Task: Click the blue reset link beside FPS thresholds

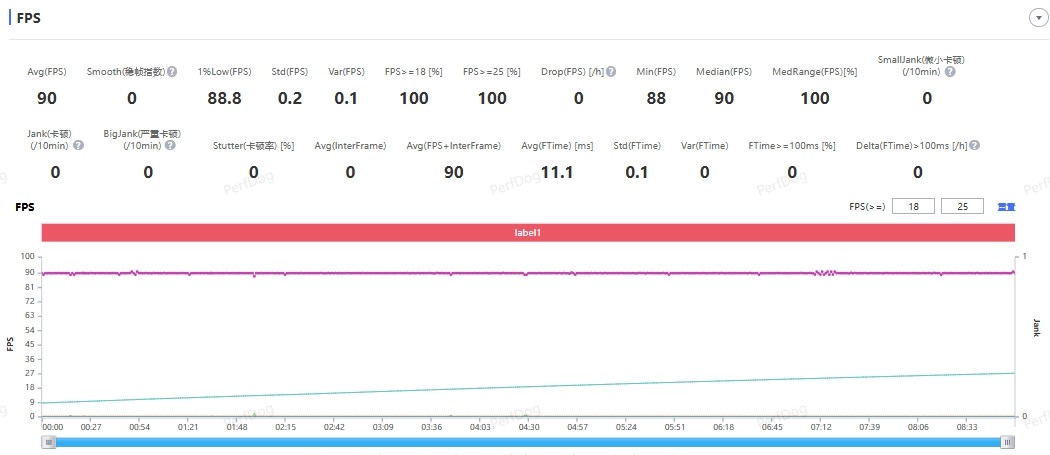Action: pos(1006,207)
